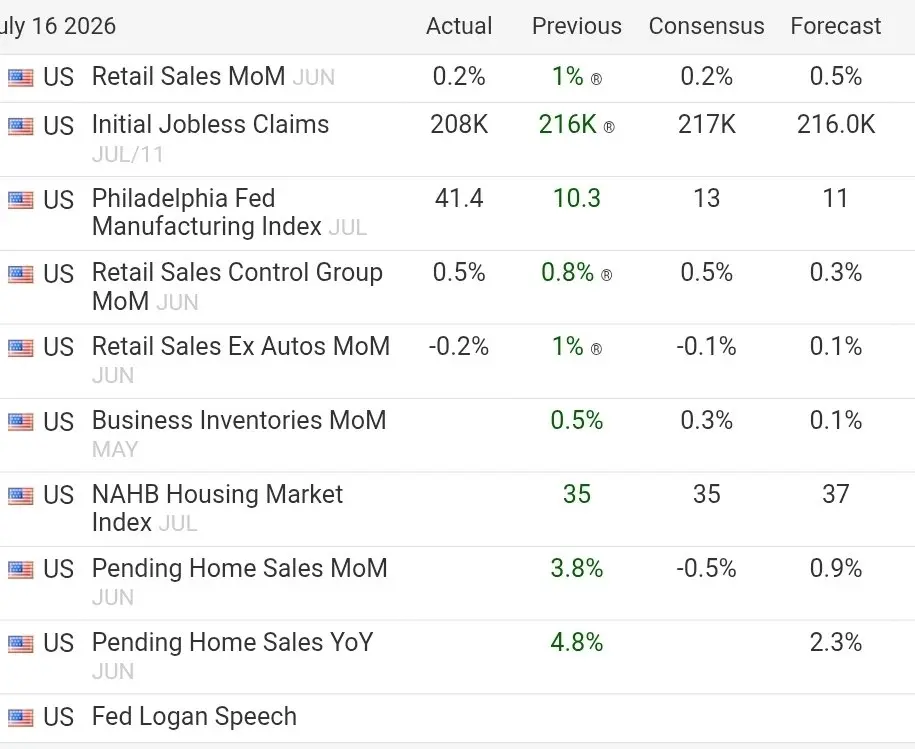Open the Pending Home Sales YoY indicator
Viewport: 915px width, 749px height.
(232, 642)
